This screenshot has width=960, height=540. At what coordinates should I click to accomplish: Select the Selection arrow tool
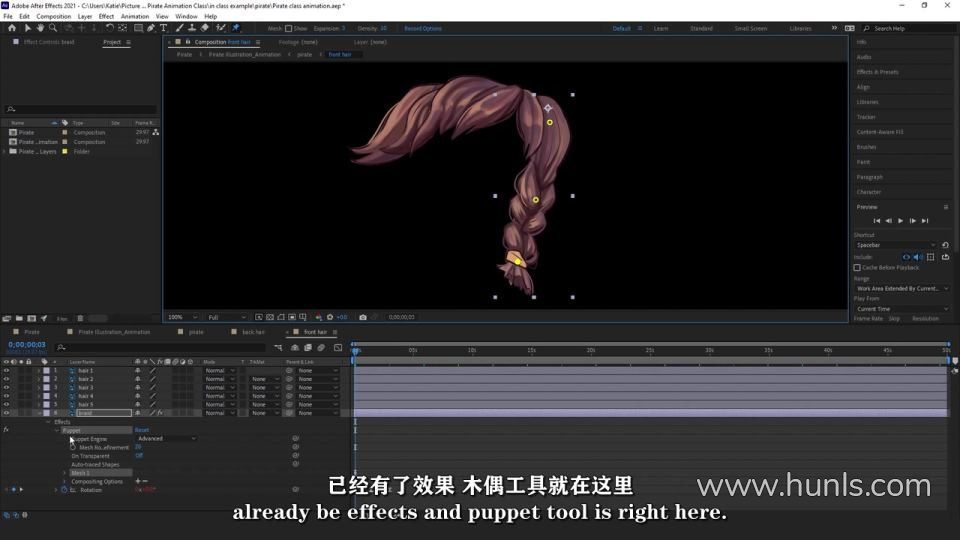(28, 28)
